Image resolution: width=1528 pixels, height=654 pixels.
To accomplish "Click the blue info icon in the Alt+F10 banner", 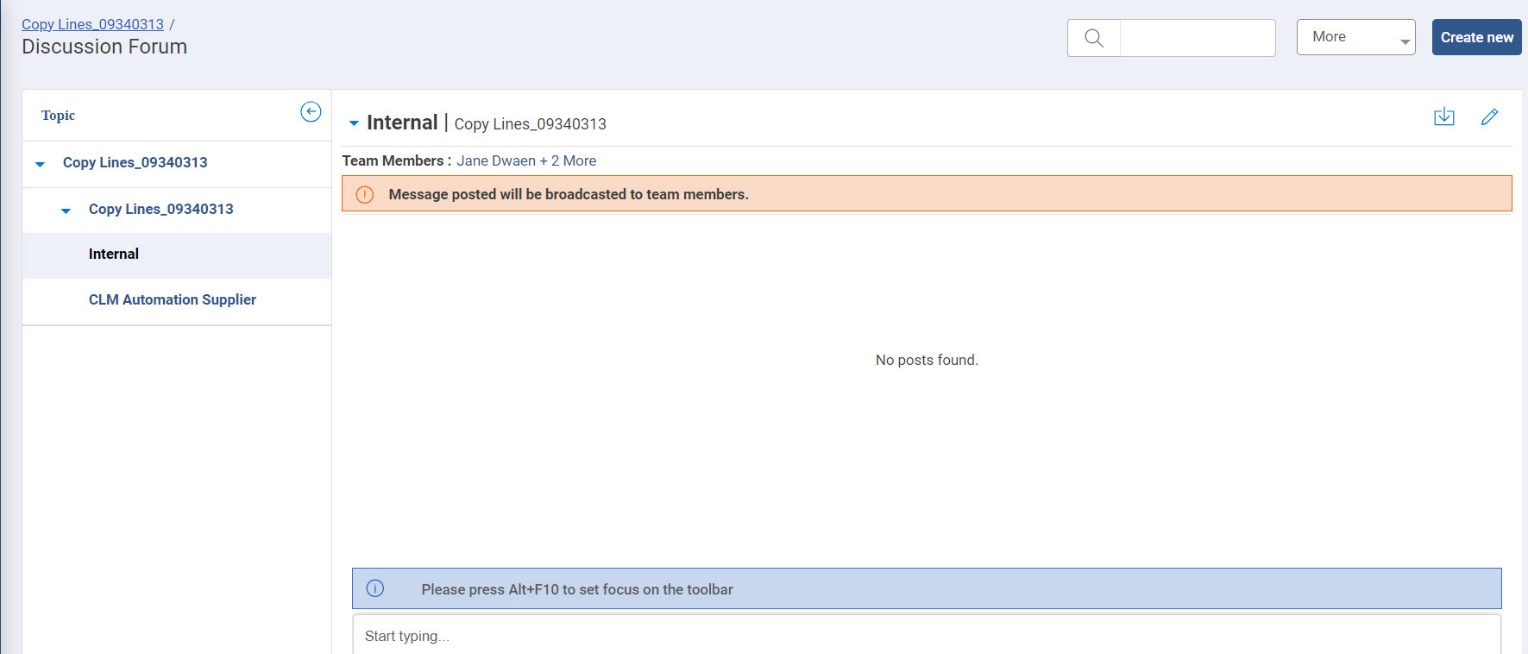I will click(375, 589).
